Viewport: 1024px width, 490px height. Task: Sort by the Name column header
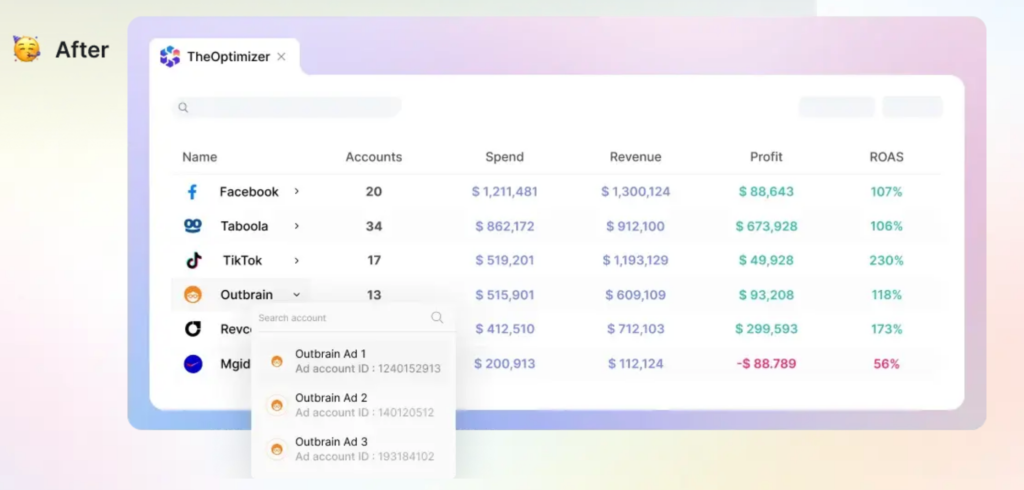199,157
